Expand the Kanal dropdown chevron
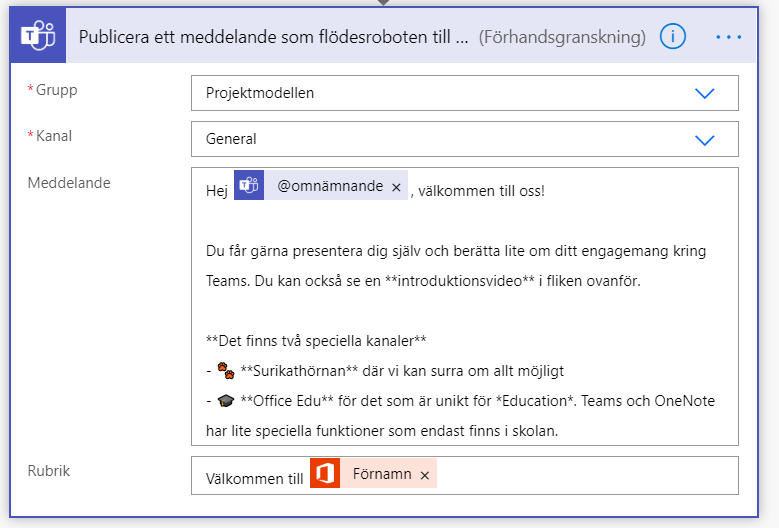This screenshot has height=528, width=779. tap(704, 140)
